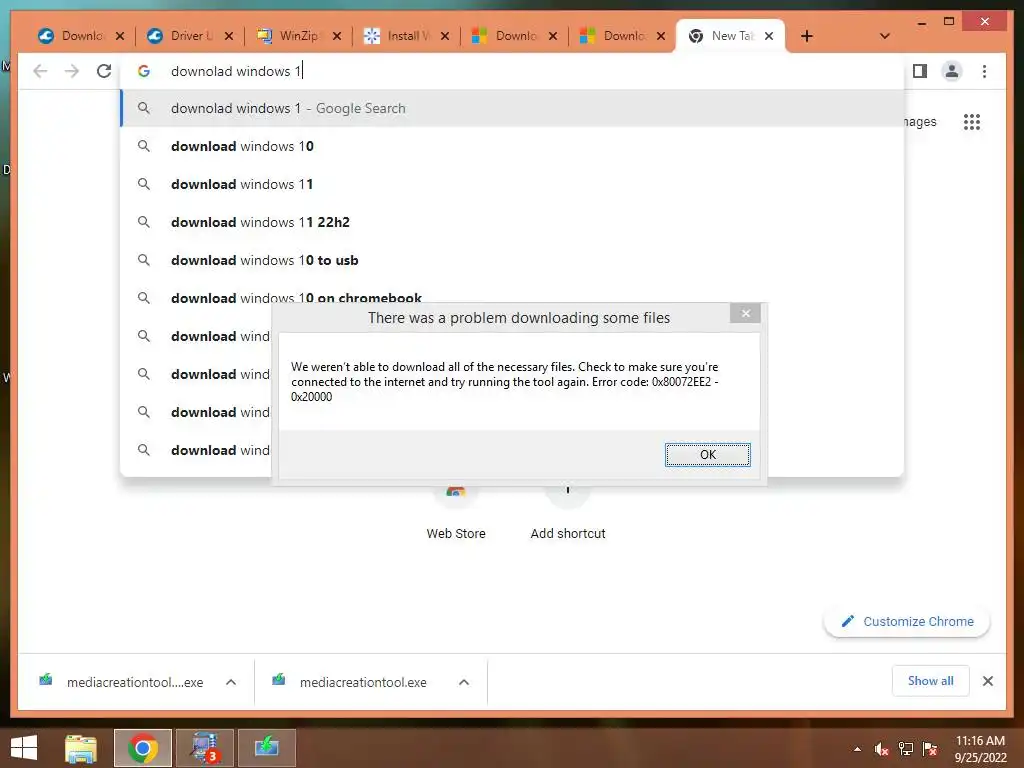This screenshot has width=1024, height=768.
Task: Open the taskbar app with red 3 badge
Action: coord(204,748)
